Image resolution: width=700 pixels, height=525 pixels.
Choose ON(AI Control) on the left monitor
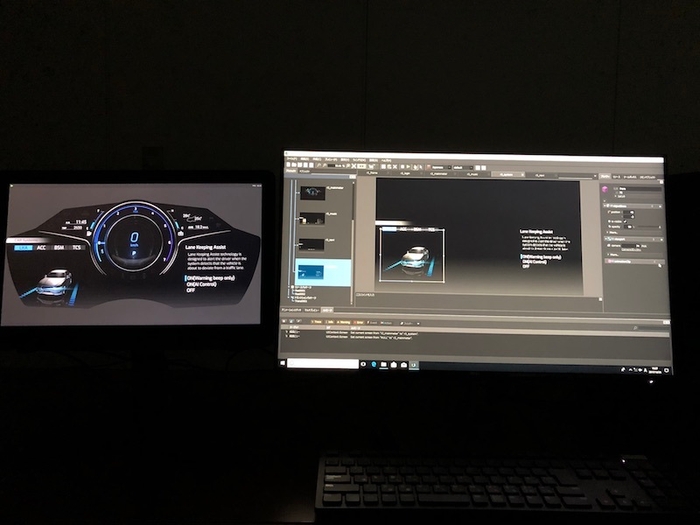[205, 285]
